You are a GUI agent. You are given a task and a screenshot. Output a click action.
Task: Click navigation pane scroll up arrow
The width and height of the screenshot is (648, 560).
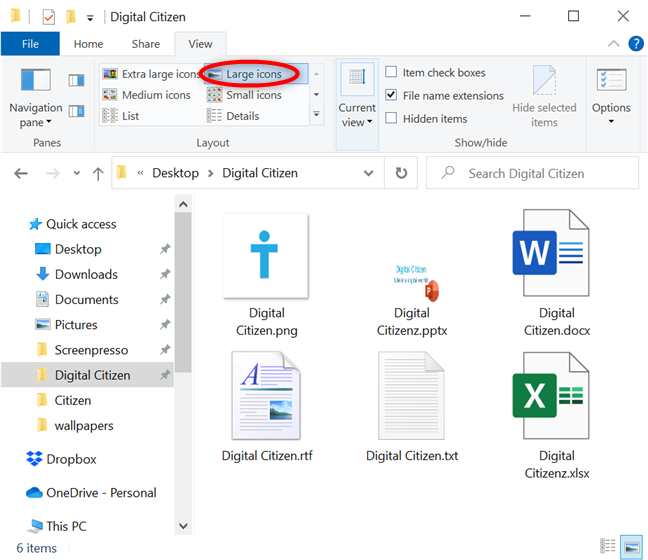pos(183,204)
